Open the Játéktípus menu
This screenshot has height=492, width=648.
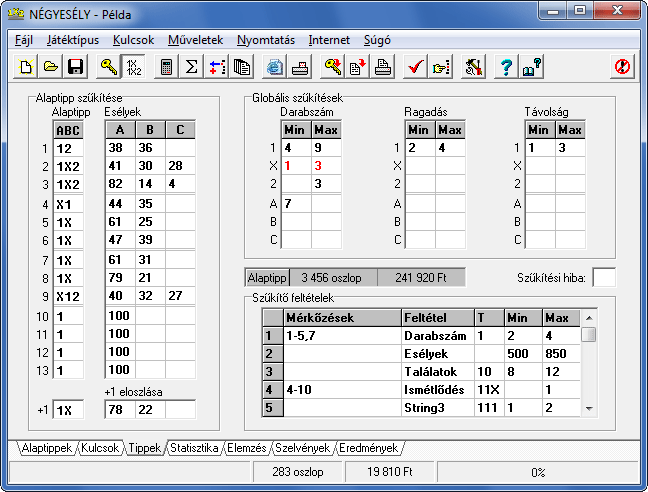[x=73, y=40]
